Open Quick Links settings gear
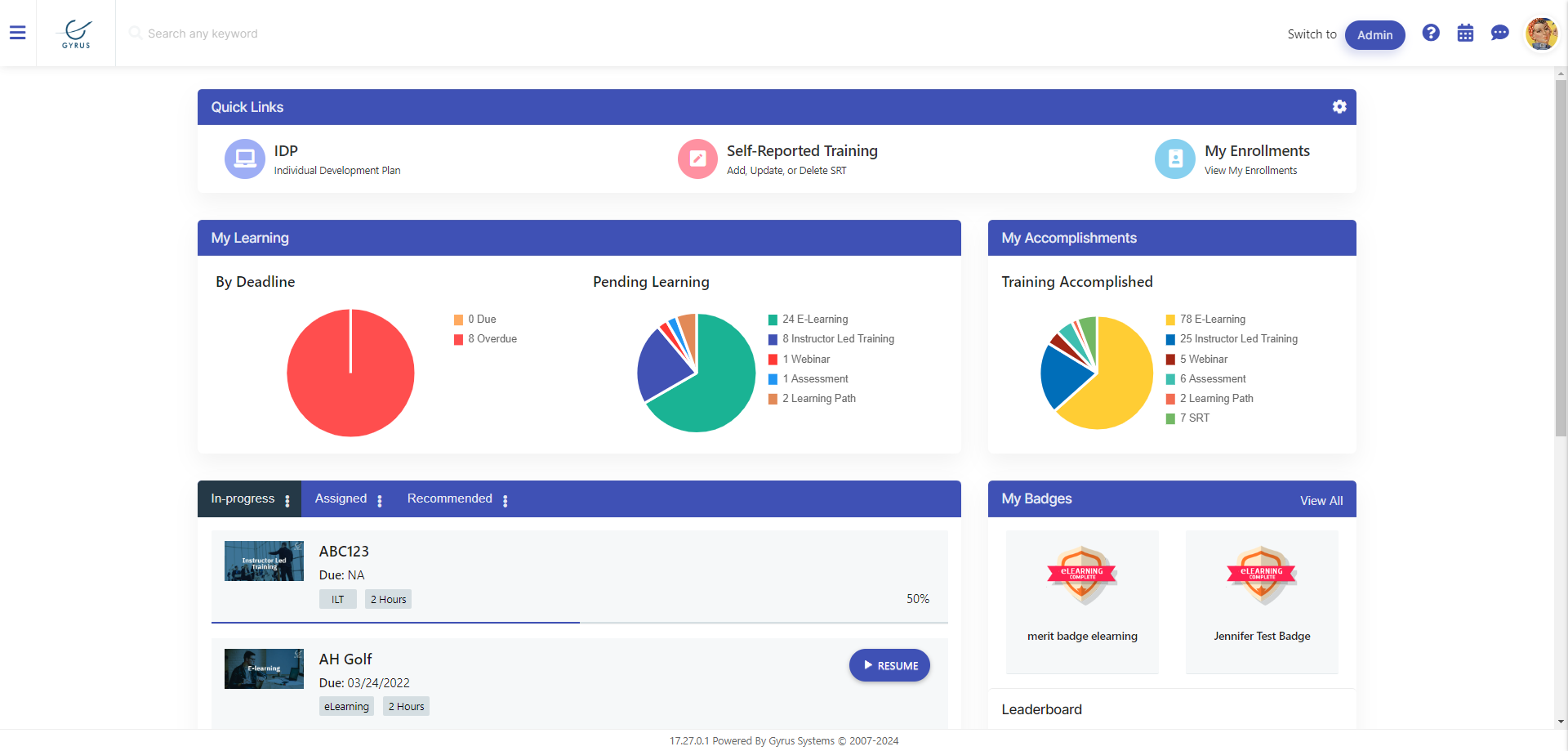Image resolution: width=1568 pixels, height=751 pixels. (x=1339, y=107)
